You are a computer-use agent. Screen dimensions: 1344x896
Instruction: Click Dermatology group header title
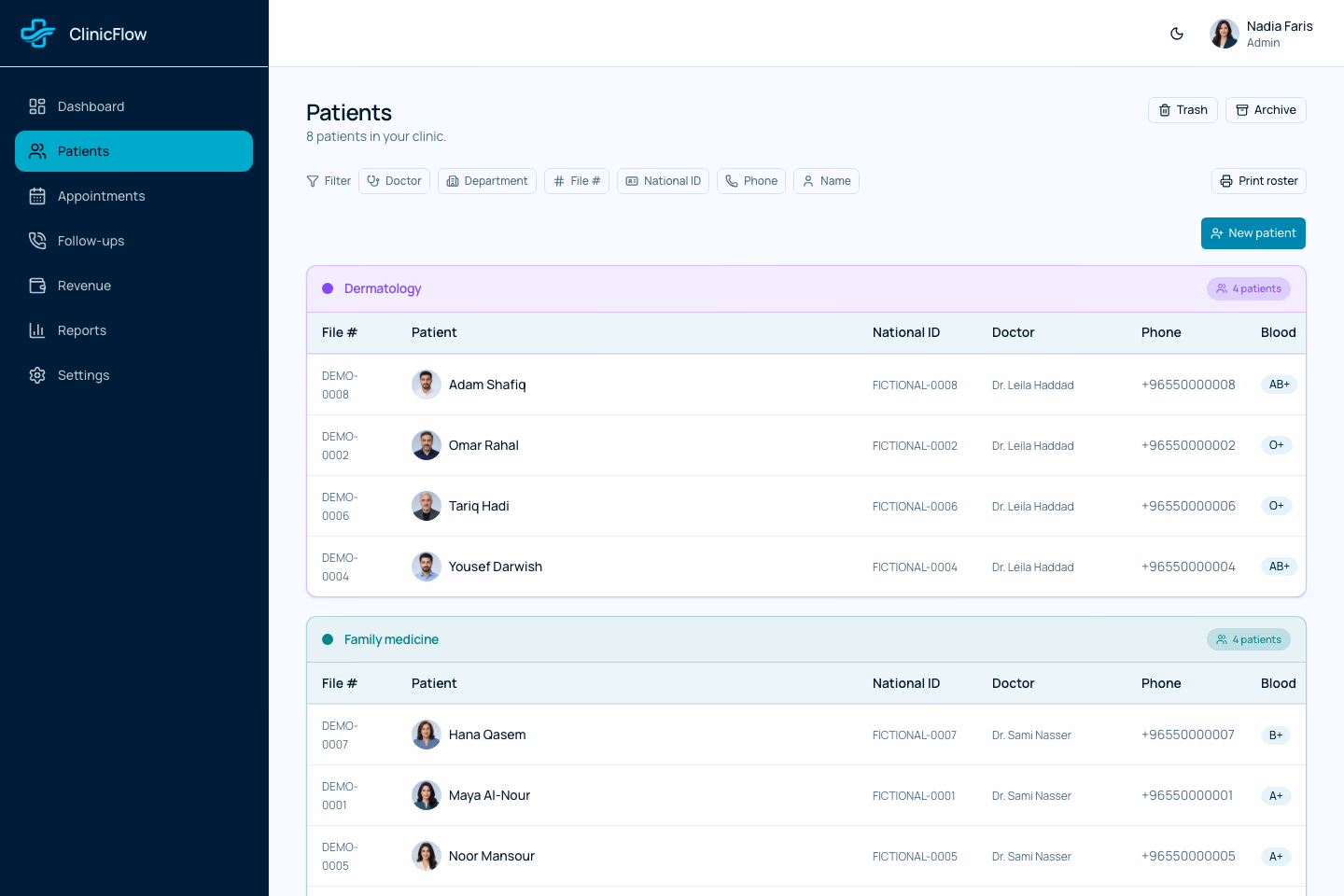(383, 288)
